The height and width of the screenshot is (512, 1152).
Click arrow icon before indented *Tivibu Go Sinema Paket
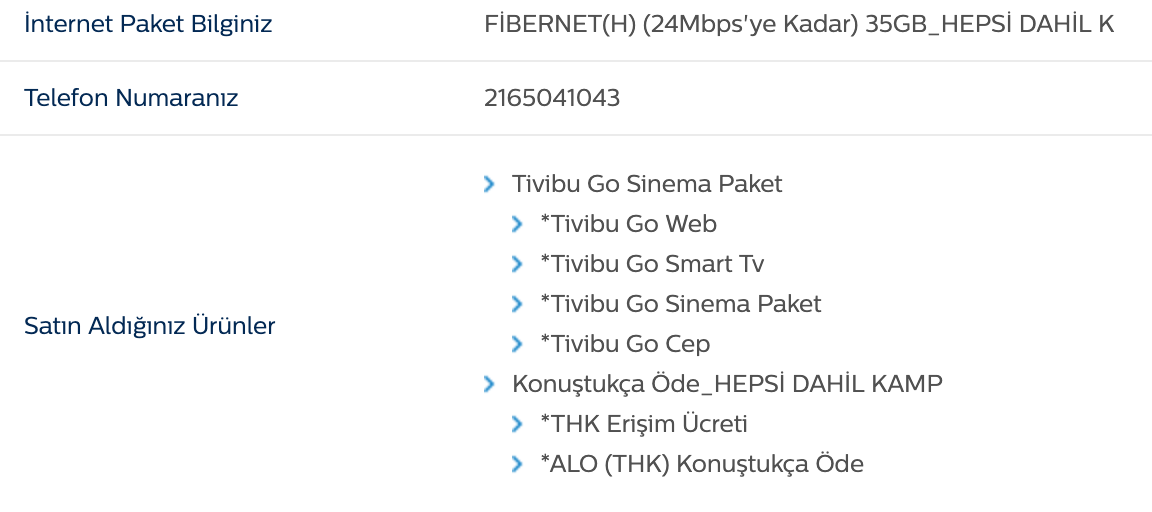point(517,304)
